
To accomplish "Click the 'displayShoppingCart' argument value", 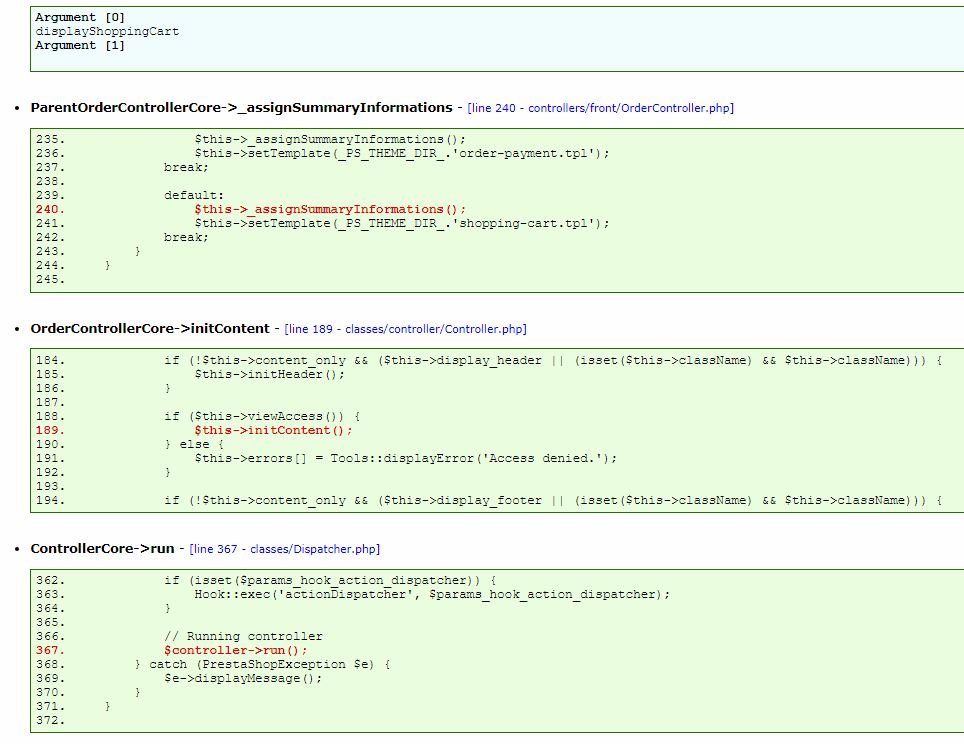I will [x=107, y=31].
